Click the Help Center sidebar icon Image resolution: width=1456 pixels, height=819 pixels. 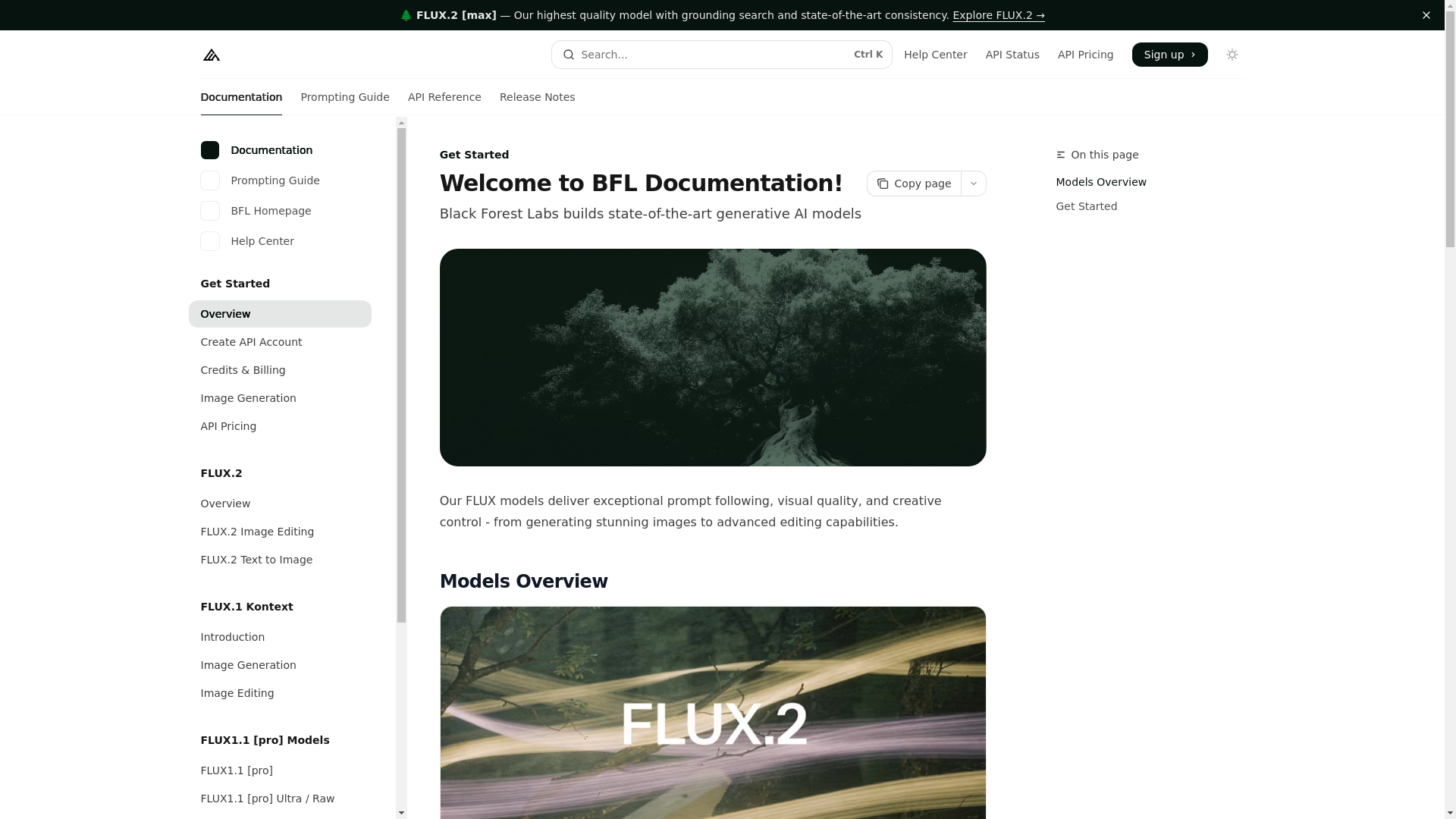click(x=210, y=241)
